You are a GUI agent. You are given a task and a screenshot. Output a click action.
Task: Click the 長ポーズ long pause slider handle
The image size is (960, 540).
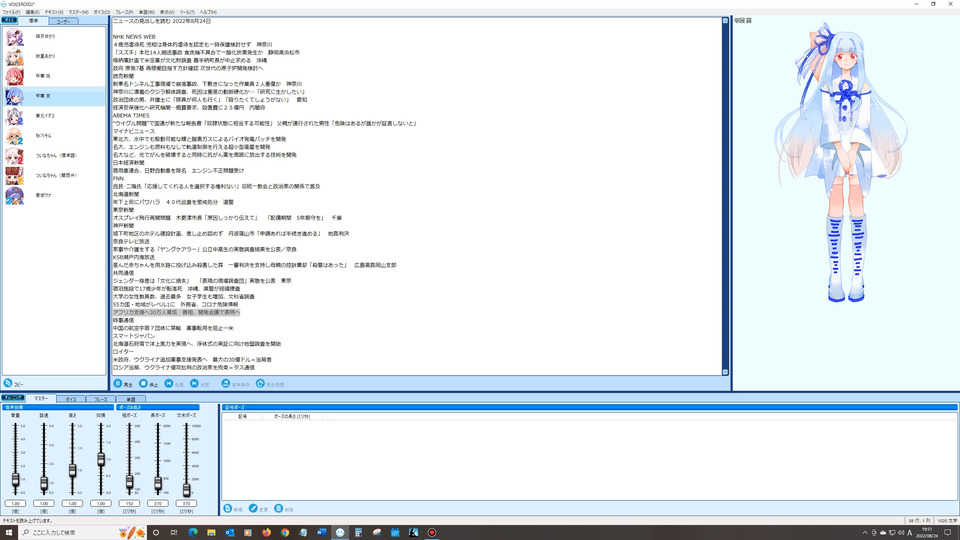click(x=158, y=484)
